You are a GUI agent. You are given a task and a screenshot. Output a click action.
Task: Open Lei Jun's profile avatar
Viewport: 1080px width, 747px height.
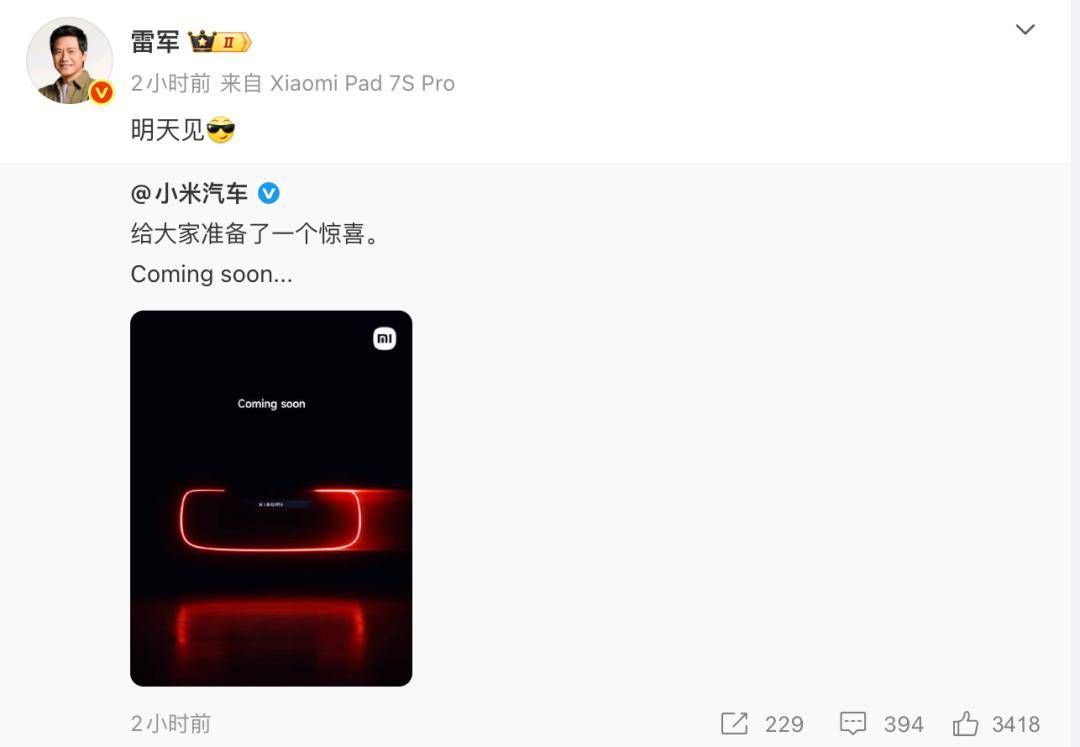70,61
